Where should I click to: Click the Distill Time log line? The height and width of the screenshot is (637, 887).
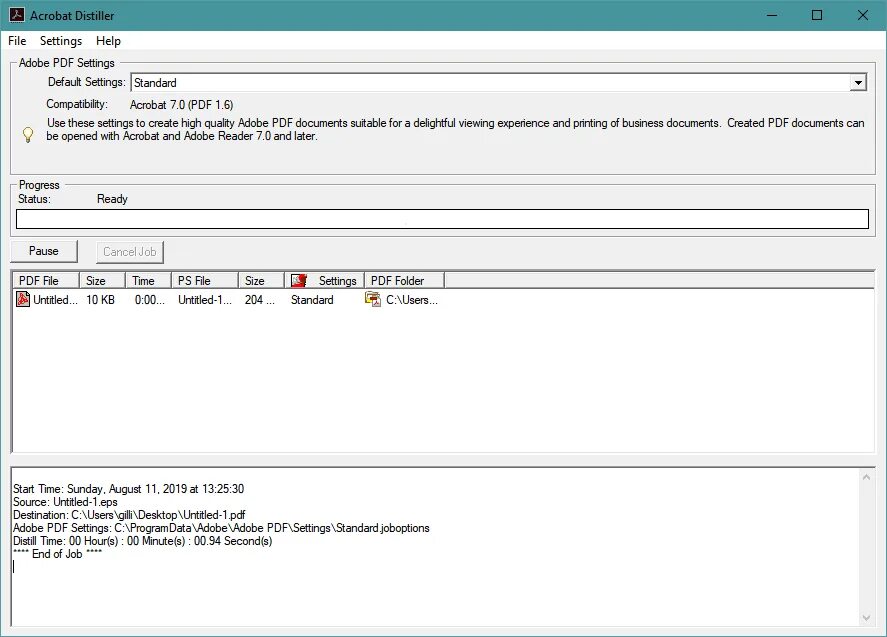[x=143, y=541]
